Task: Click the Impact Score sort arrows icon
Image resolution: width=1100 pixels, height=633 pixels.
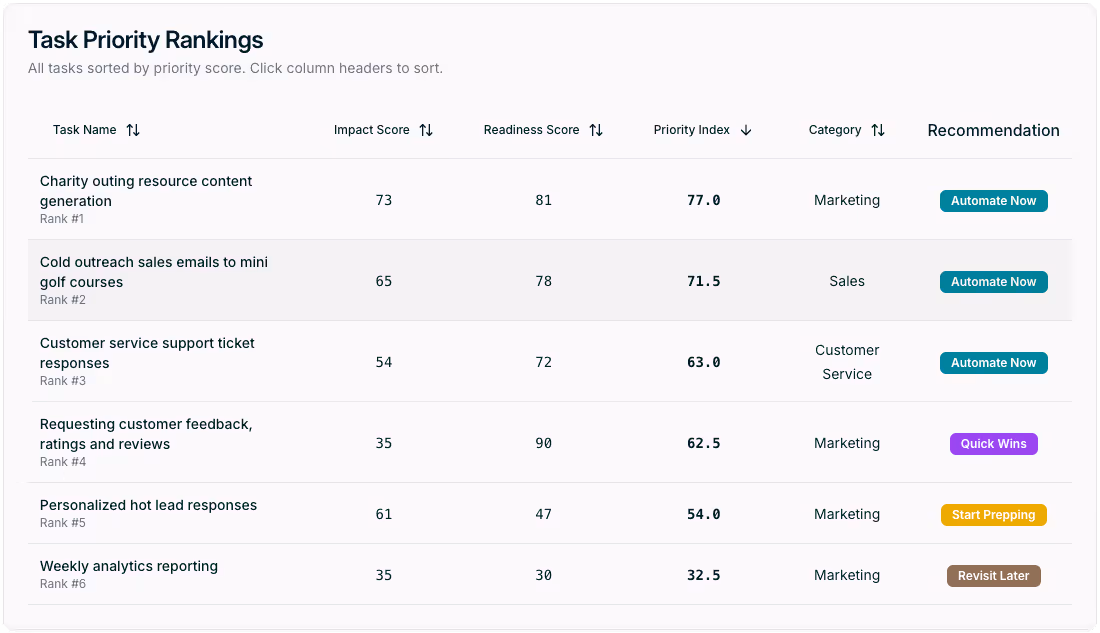Action: click(x=426, y=130)
